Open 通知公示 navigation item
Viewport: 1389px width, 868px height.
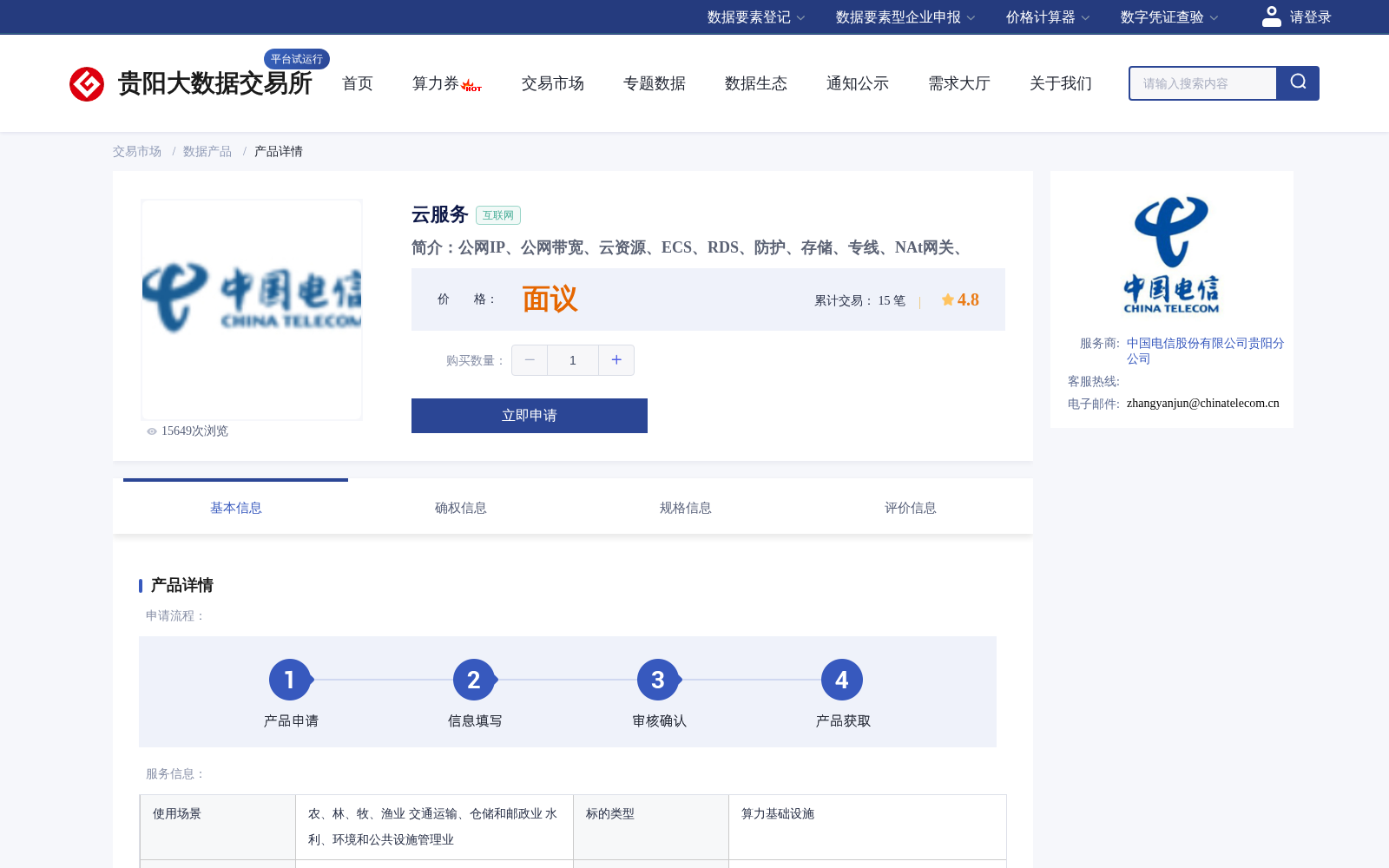point(858,83)
